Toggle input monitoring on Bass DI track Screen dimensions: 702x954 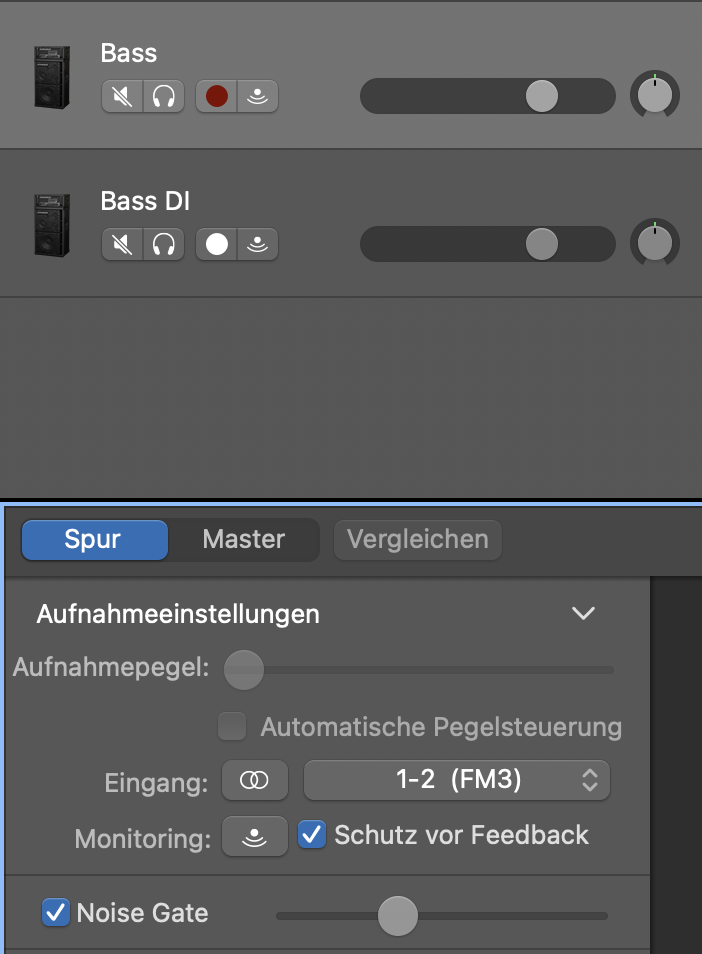coord(258,244)
